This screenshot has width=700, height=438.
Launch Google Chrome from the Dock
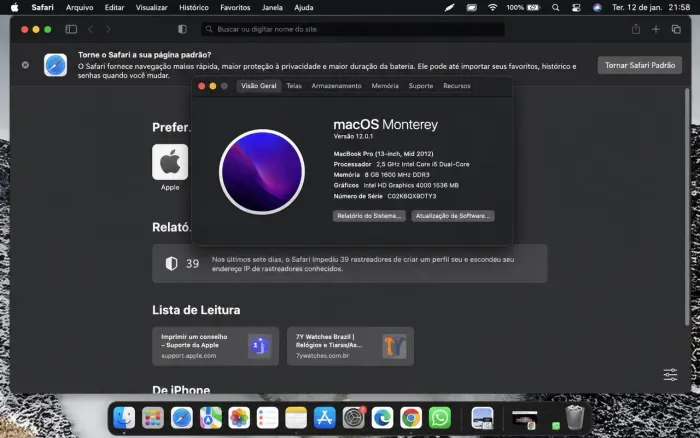[411, 418]
